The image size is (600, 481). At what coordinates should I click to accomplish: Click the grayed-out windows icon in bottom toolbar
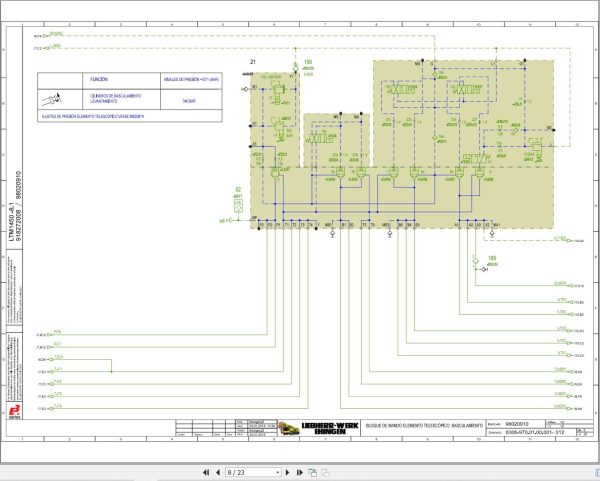click(x=325, y=473)
